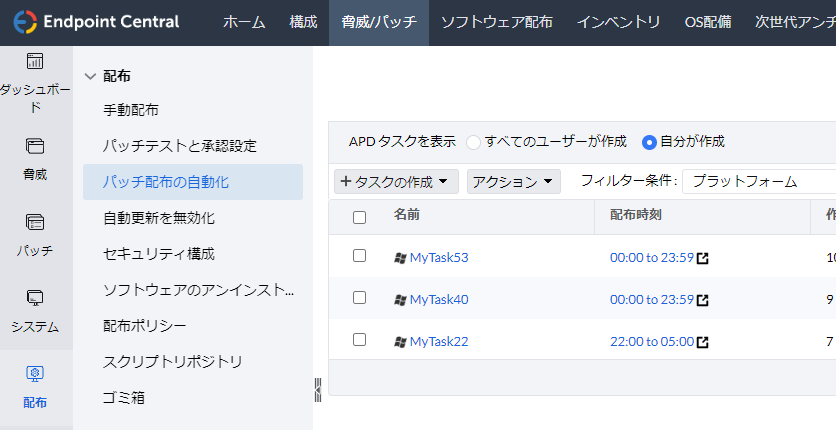Click the sidebar panel resize handle

(x=318, y=388)
